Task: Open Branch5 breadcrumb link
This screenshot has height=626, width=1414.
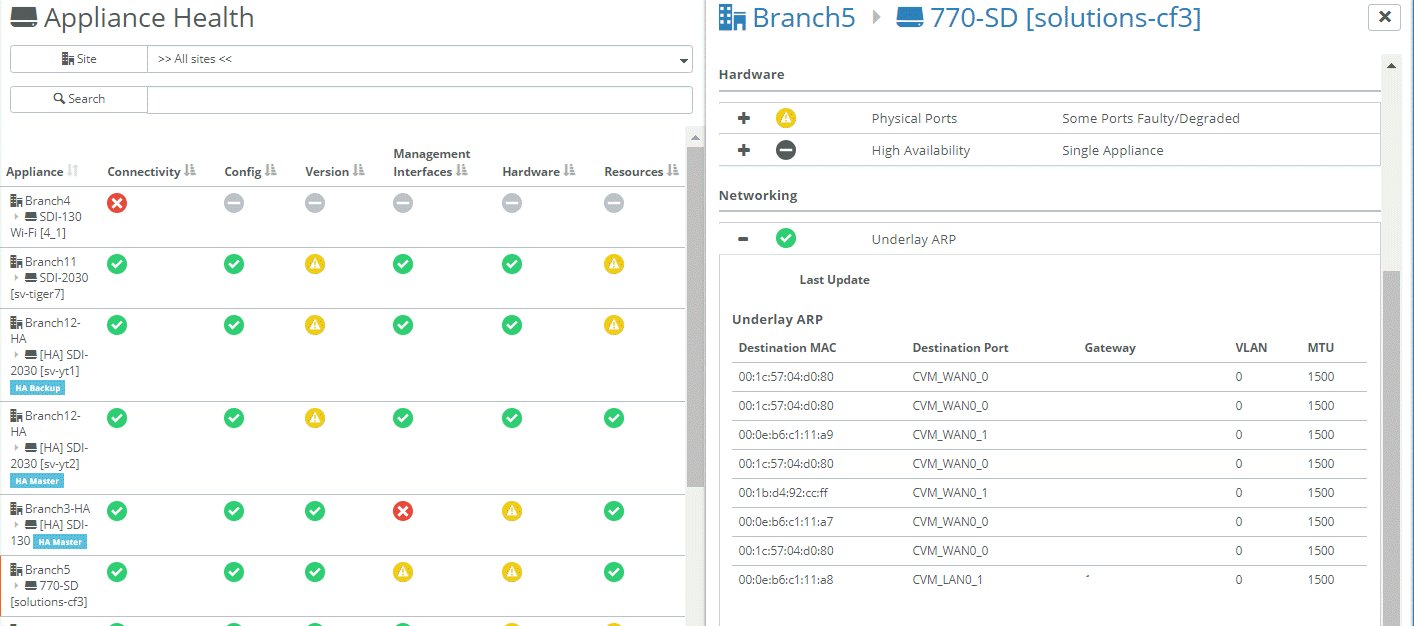Action: pyautogui.click(x=788, y=17)
